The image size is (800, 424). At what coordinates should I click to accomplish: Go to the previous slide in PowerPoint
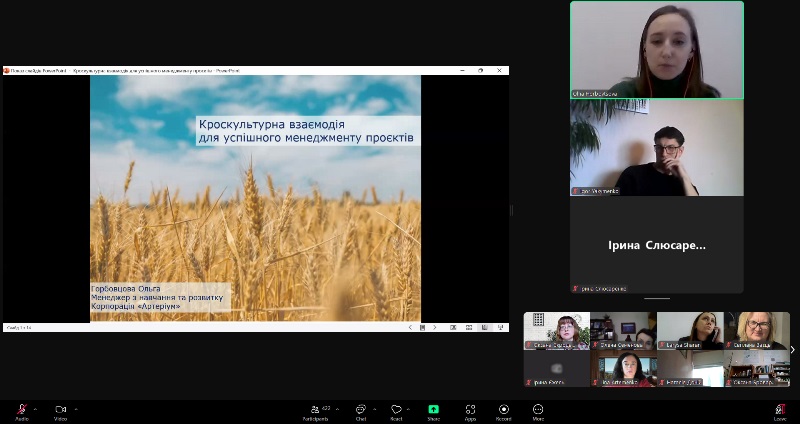[409, 327]
